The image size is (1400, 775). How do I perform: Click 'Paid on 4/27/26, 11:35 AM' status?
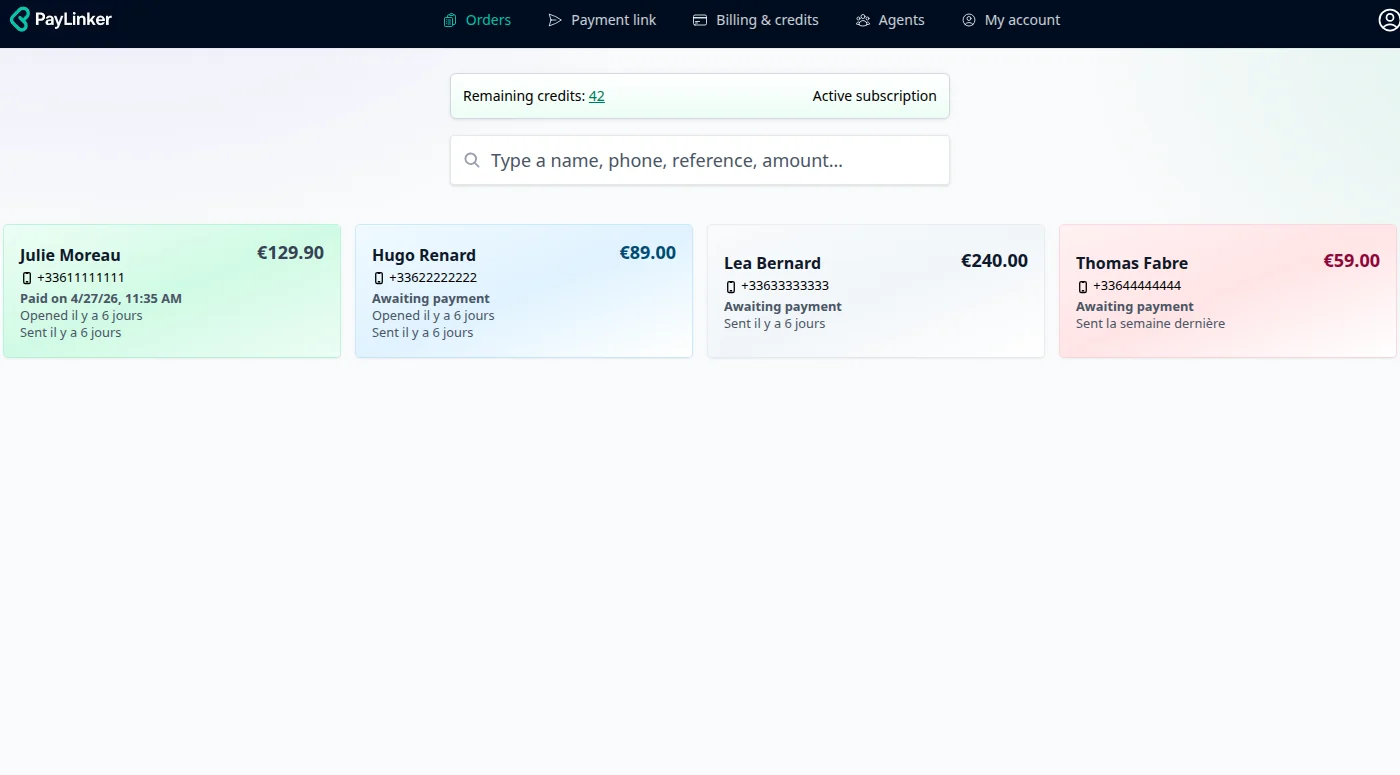101,299
